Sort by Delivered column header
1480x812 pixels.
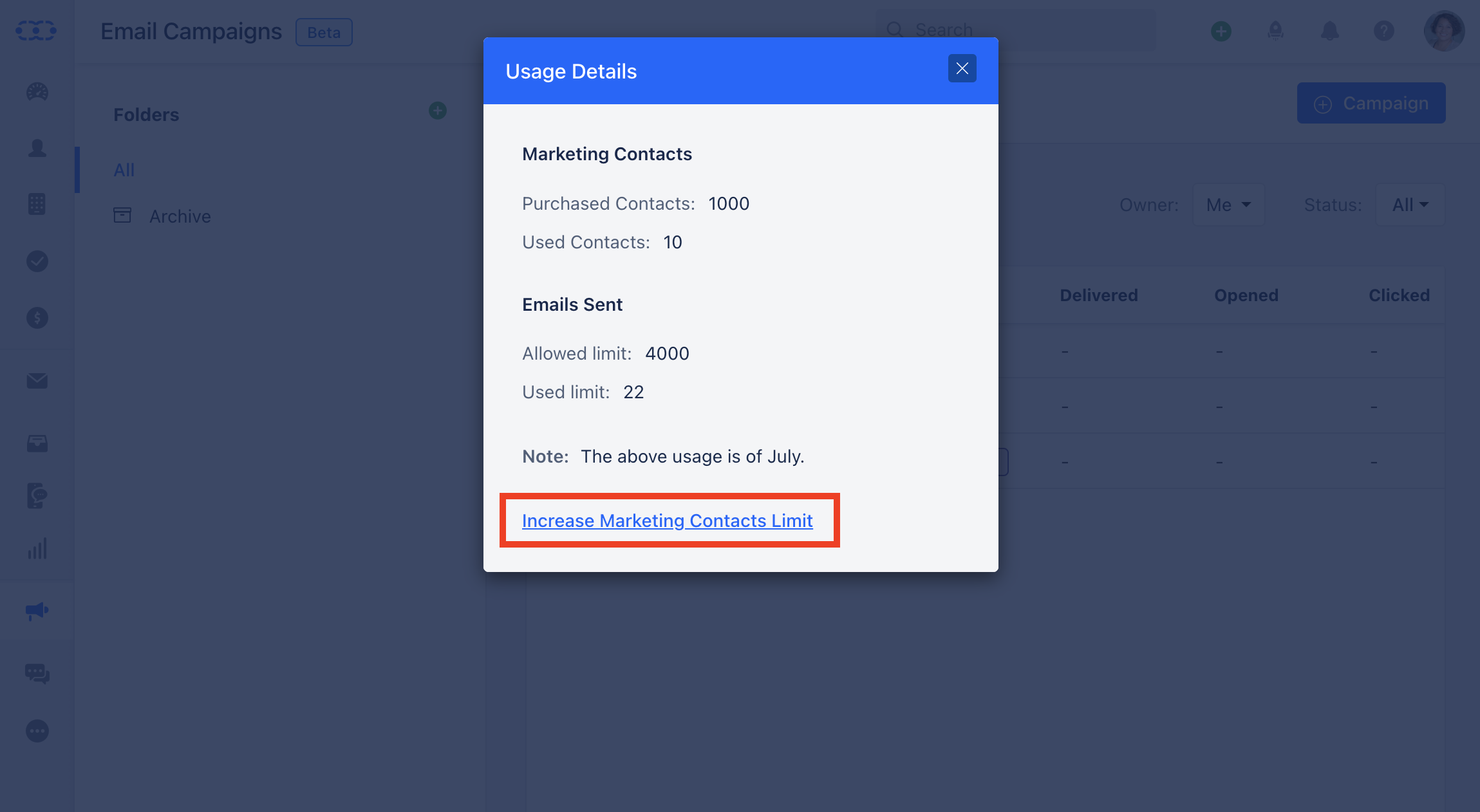tap(1099, 295)
